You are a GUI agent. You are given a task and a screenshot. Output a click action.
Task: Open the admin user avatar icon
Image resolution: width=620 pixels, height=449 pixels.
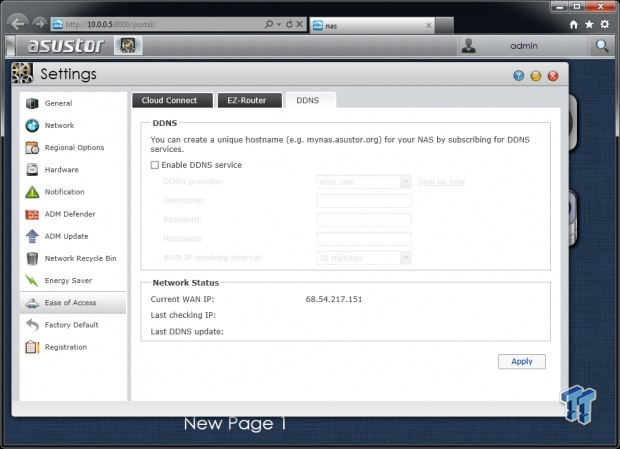[469, 45]
